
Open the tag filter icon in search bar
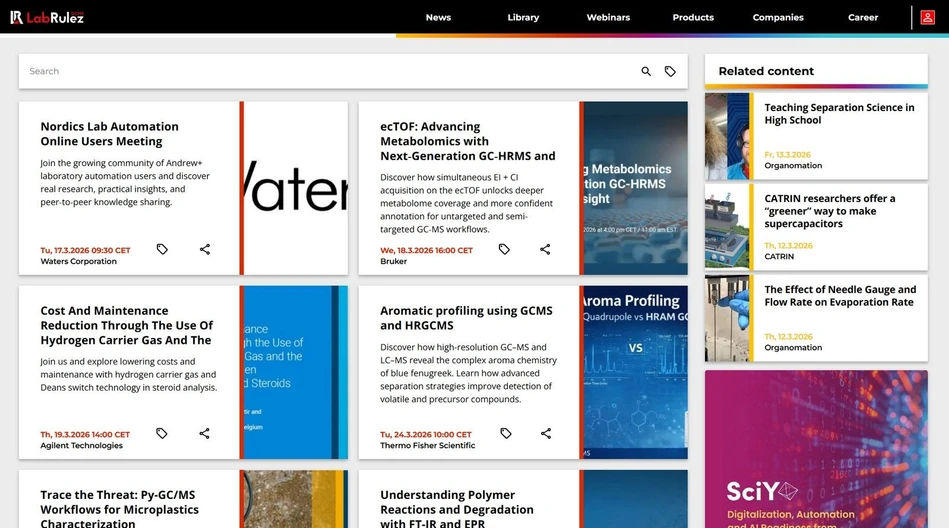click(670, 72)
